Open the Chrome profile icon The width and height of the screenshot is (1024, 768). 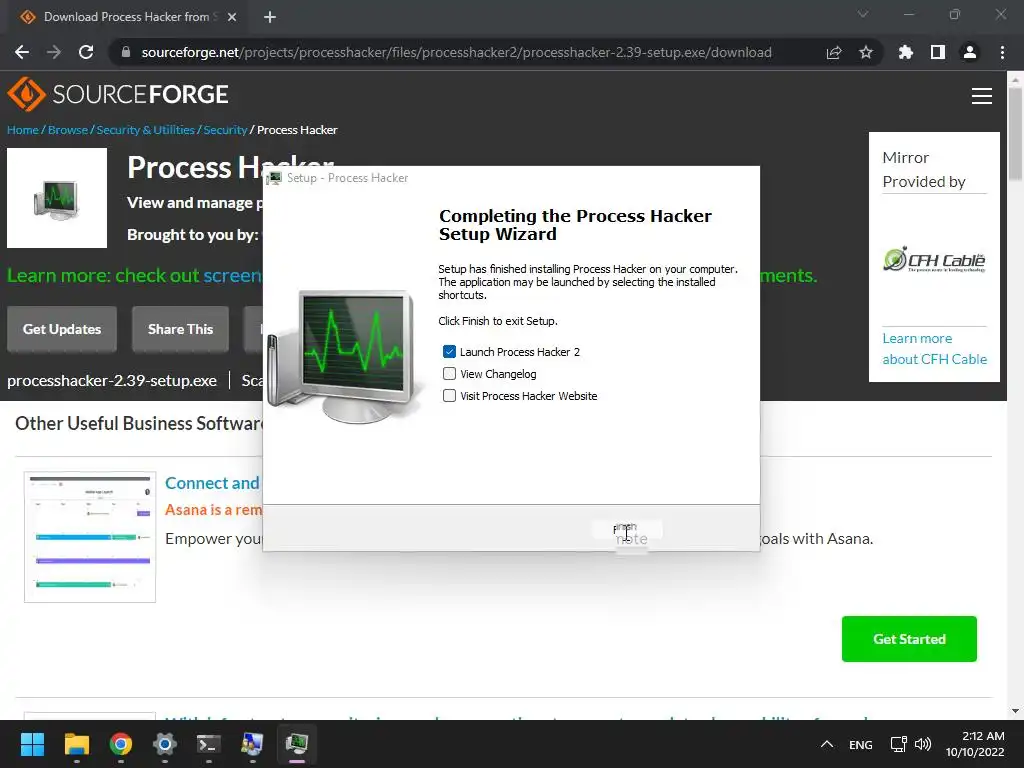(x=970, y=52)
